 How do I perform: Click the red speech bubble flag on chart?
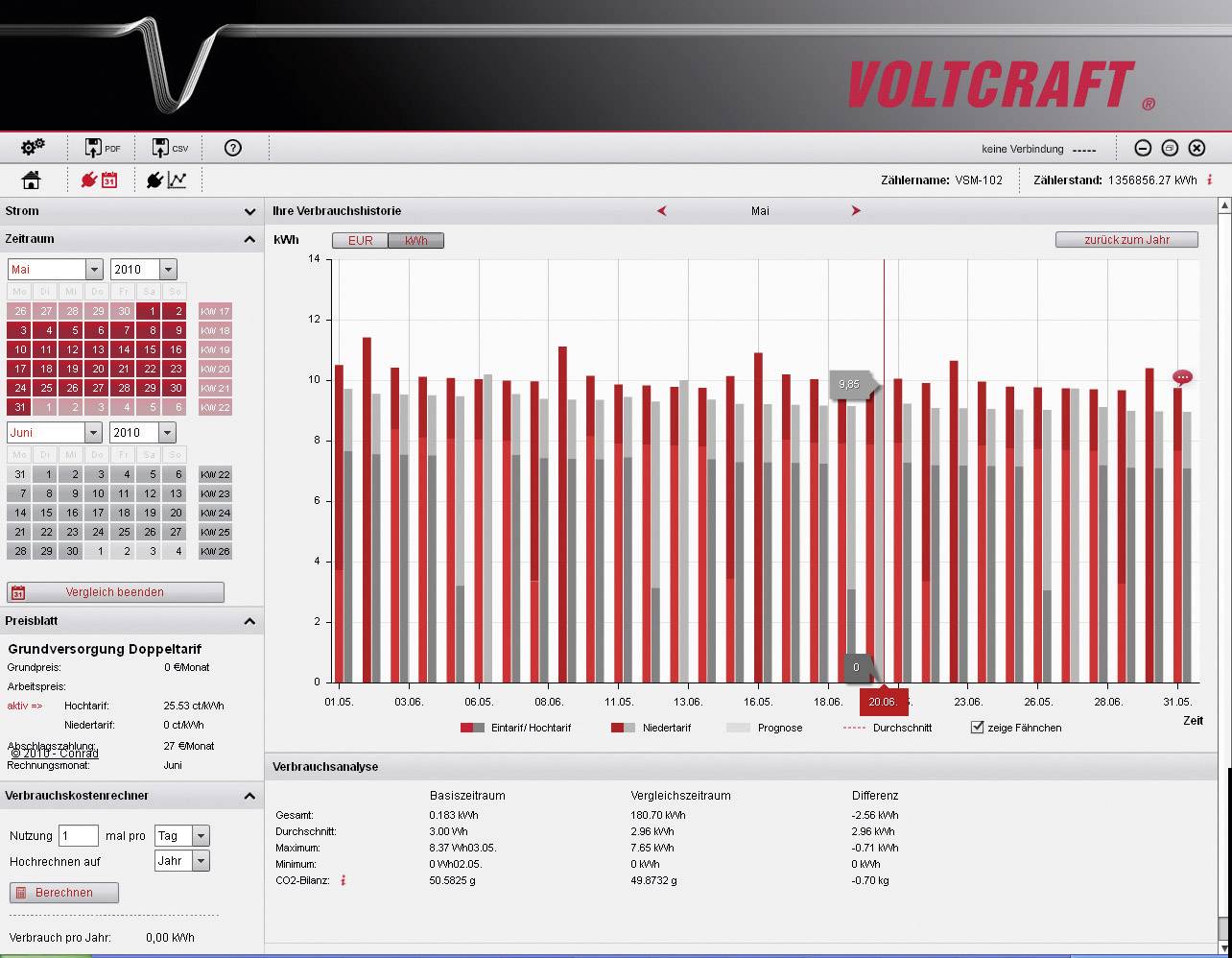click(x=1182, y=377)
